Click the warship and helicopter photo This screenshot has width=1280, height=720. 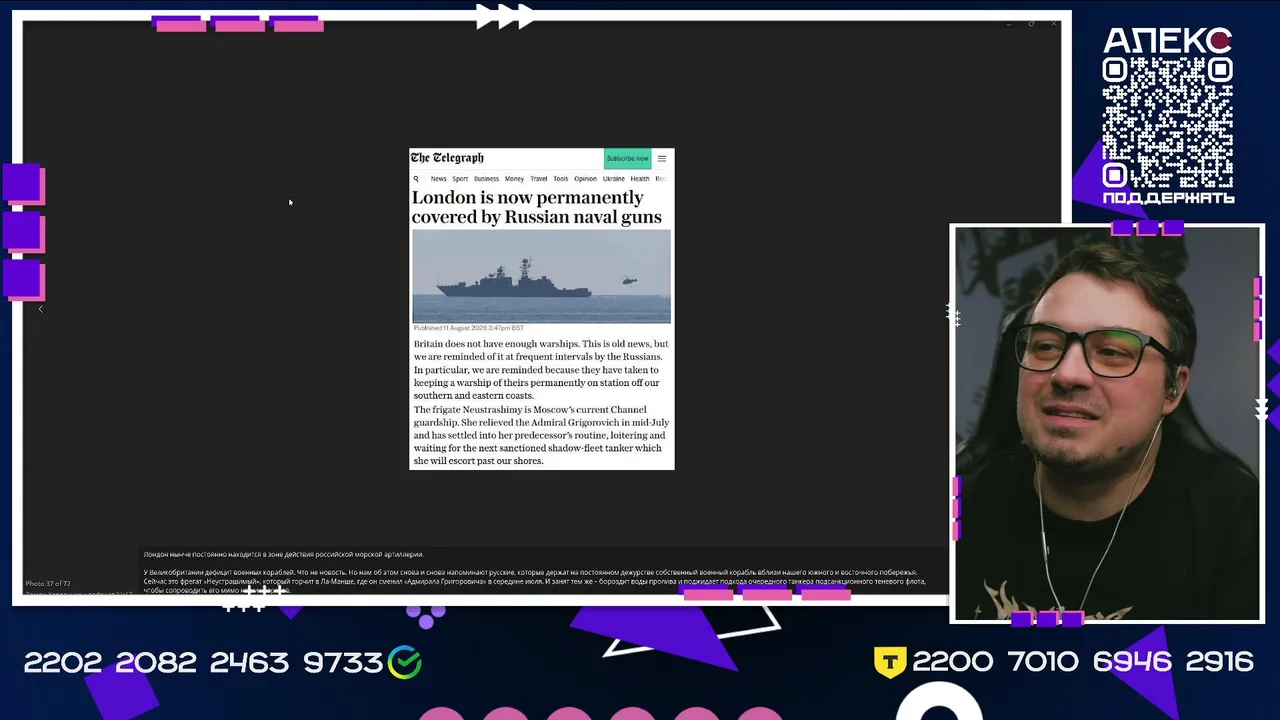click(x=542, y=276)
